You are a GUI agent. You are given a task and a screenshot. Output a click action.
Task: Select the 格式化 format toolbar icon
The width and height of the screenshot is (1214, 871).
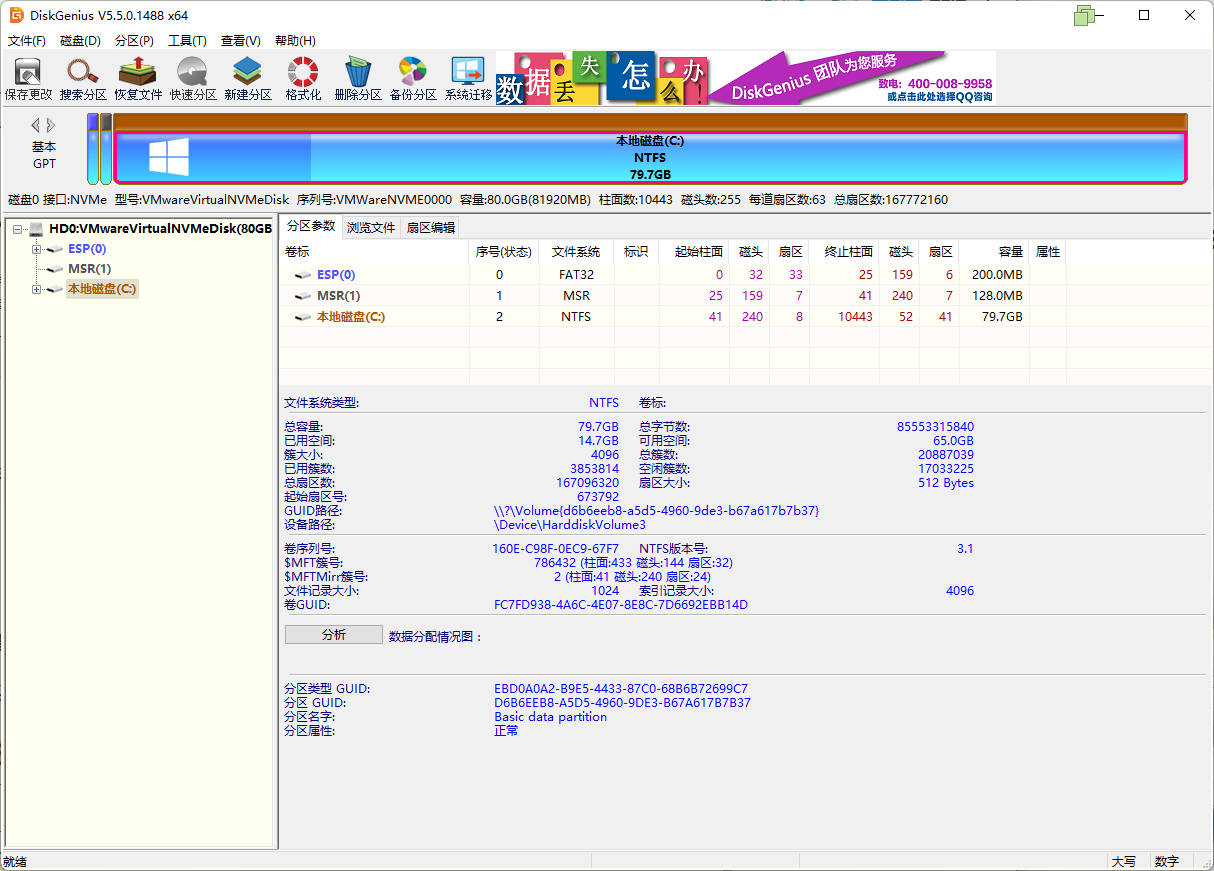coord(303,78)
